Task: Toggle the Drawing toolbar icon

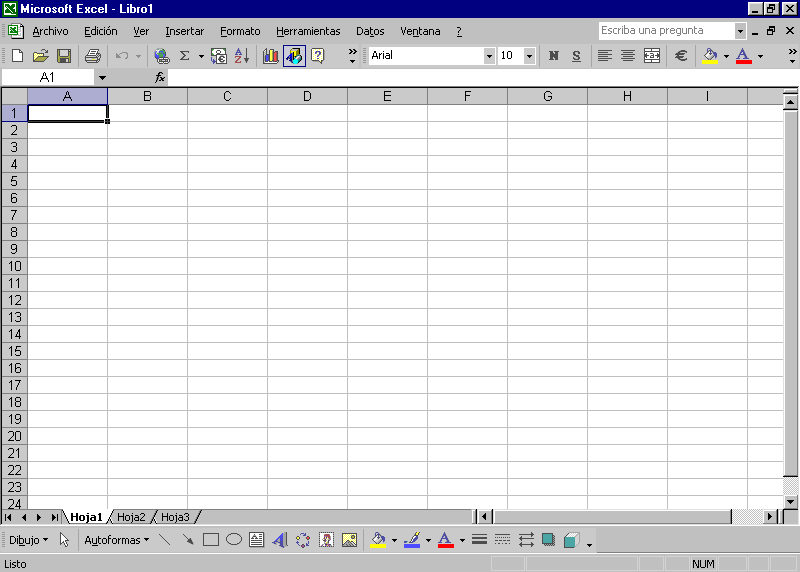Action: pos(294,56)
